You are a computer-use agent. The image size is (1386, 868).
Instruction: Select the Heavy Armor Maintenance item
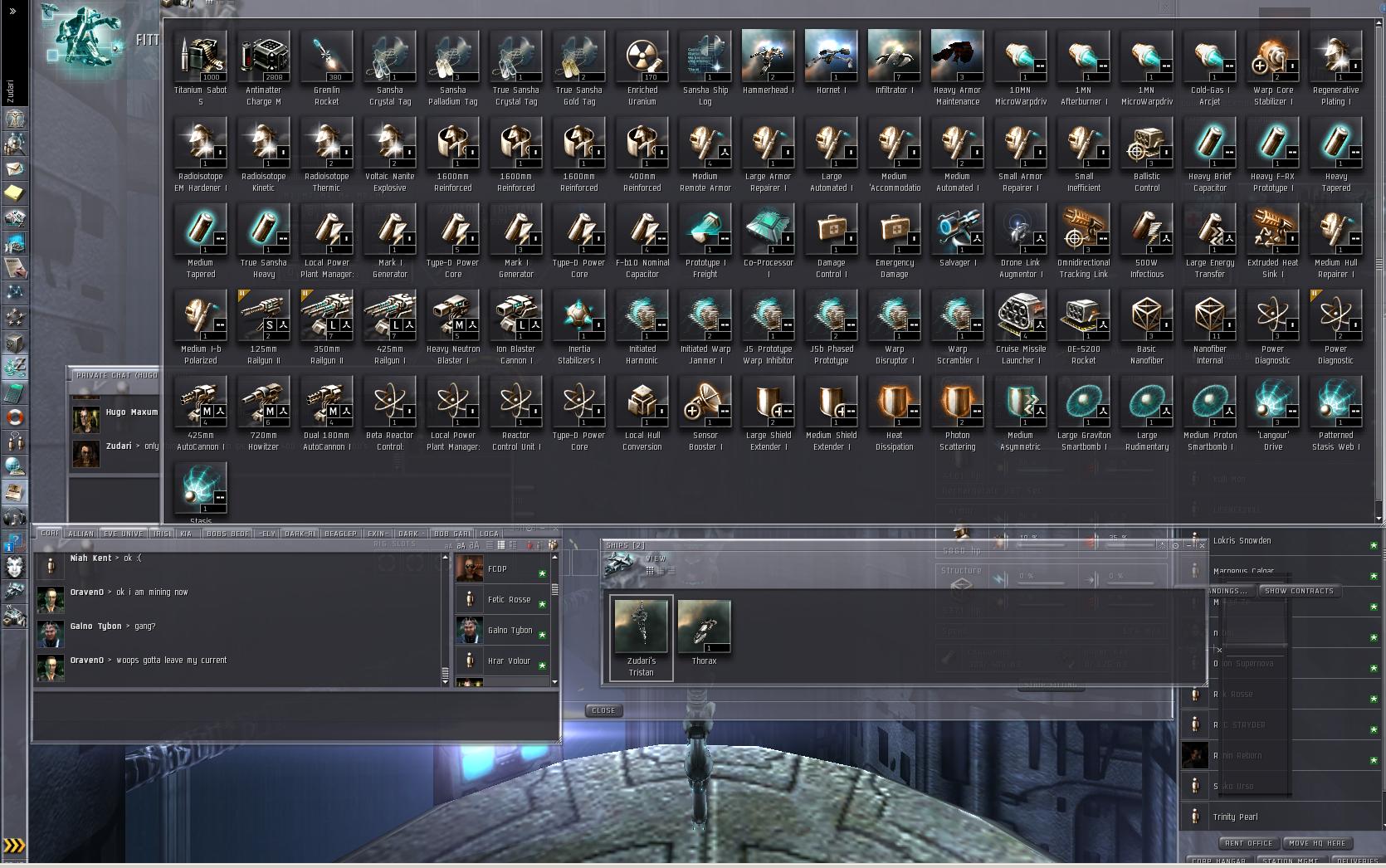tap(957, 69)
